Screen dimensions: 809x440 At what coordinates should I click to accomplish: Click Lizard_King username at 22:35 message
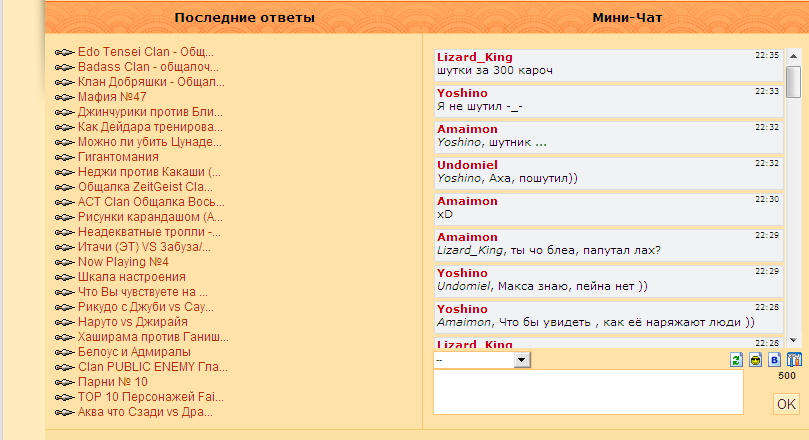pos(475,57)
